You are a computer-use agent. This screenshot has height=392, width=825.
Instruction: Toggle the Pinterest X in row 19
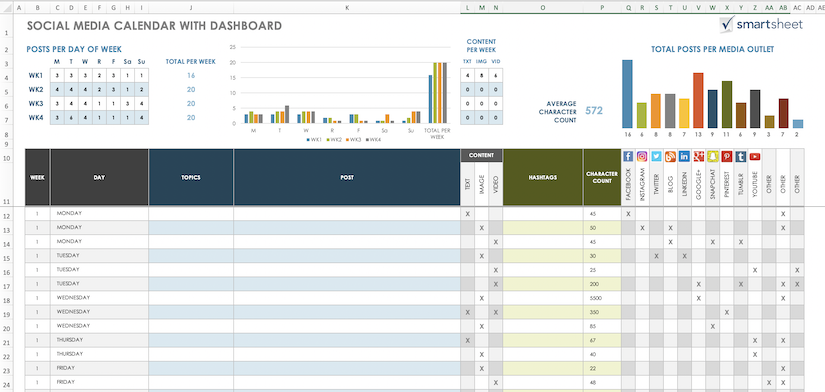(x=727, y=312)
